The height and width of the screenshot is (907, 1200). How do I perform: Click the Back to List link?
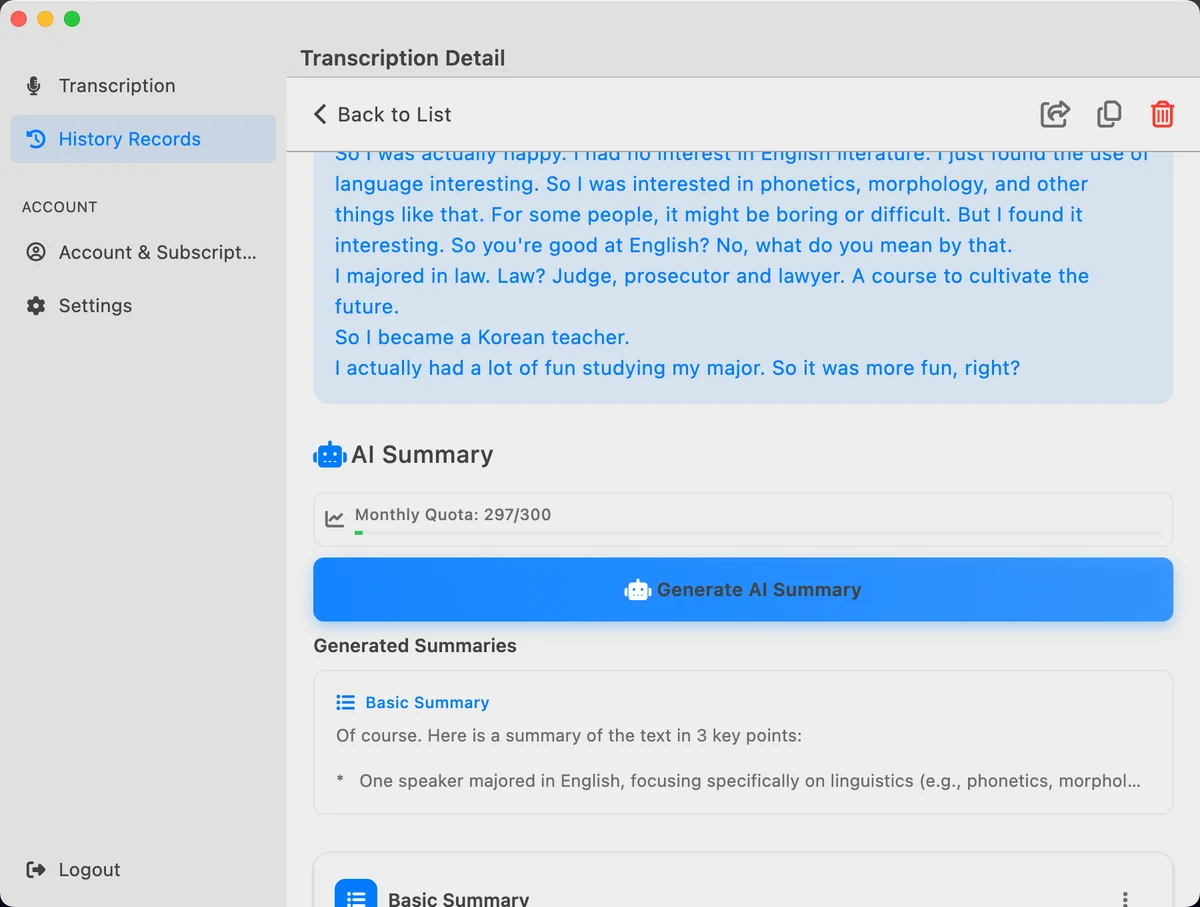(x=394, y=114)
